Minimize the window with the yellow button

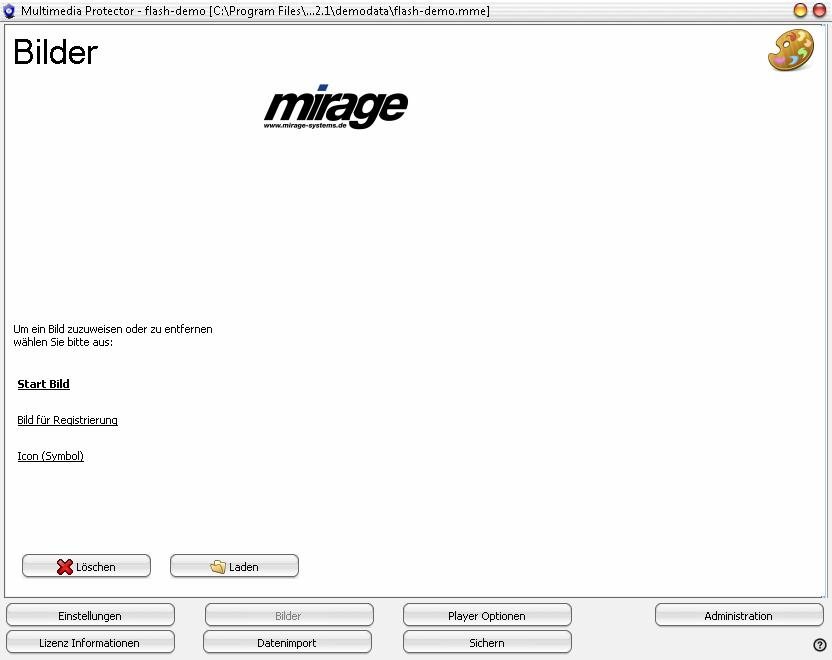(x=801, y=10)
